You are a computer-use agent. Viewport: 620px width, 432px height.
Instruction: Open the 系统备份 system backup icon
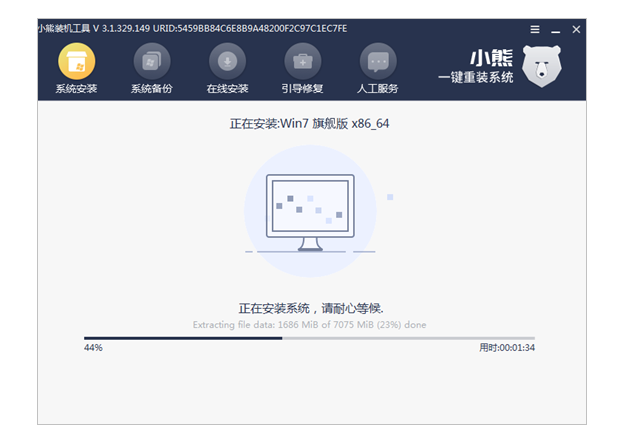click(152, 62)
